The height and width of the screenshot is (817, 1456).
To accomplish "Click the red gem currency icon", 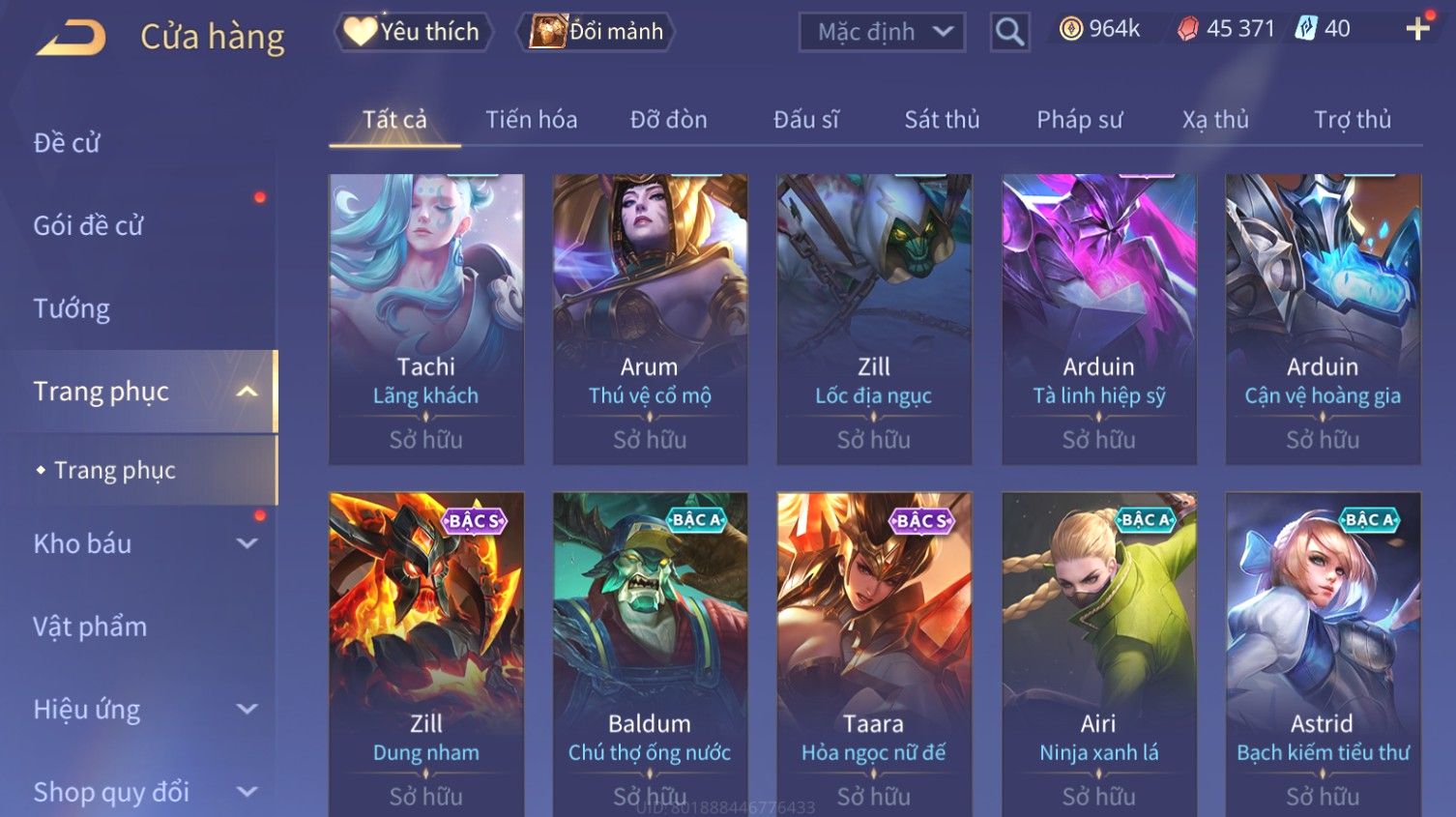I will pyautogui.click(x=1187, y=29).
